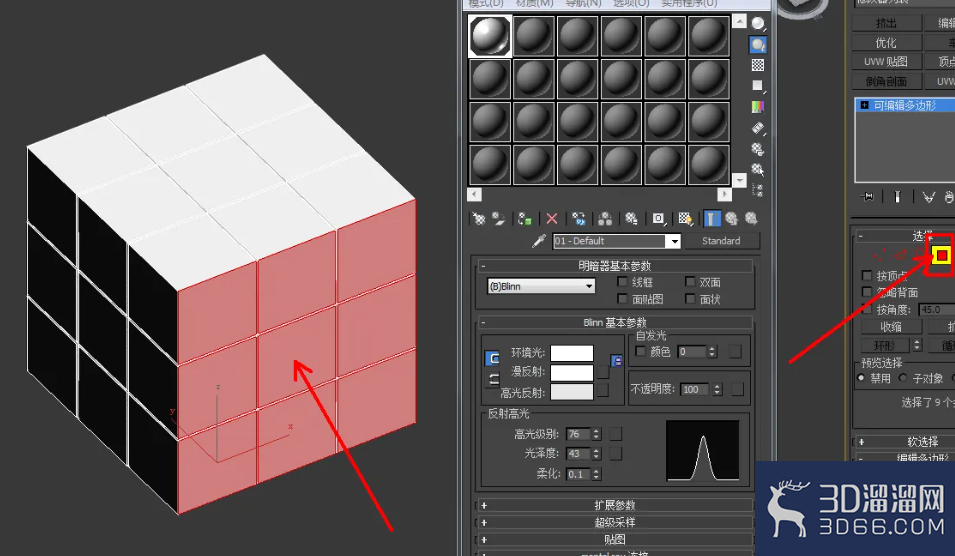Open the 材质(M) menu
The image size is (955, 556).
534,3
